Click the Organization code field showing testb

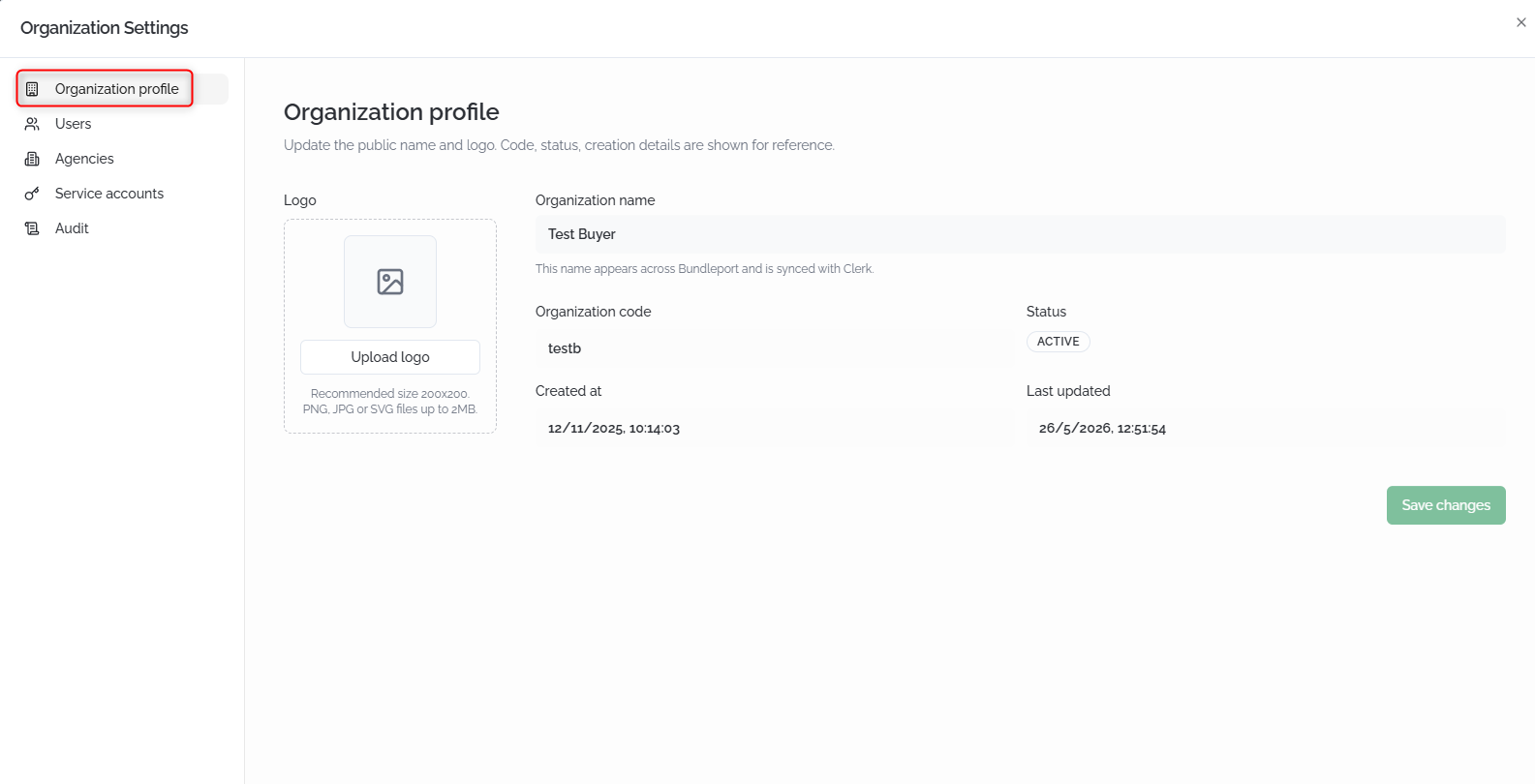pyautogui.click(x=775, y=348)
